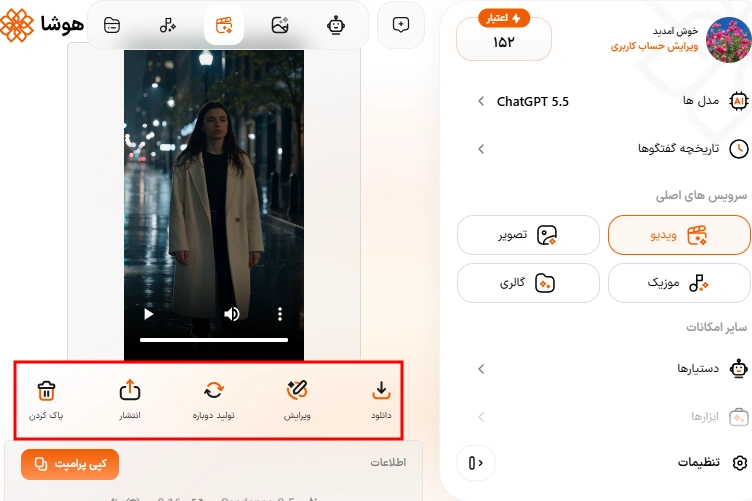This screenshot has height=501, width=752.
Task: Open the ویرایش حساب کاربری link
Action: [x=654, y=46]
